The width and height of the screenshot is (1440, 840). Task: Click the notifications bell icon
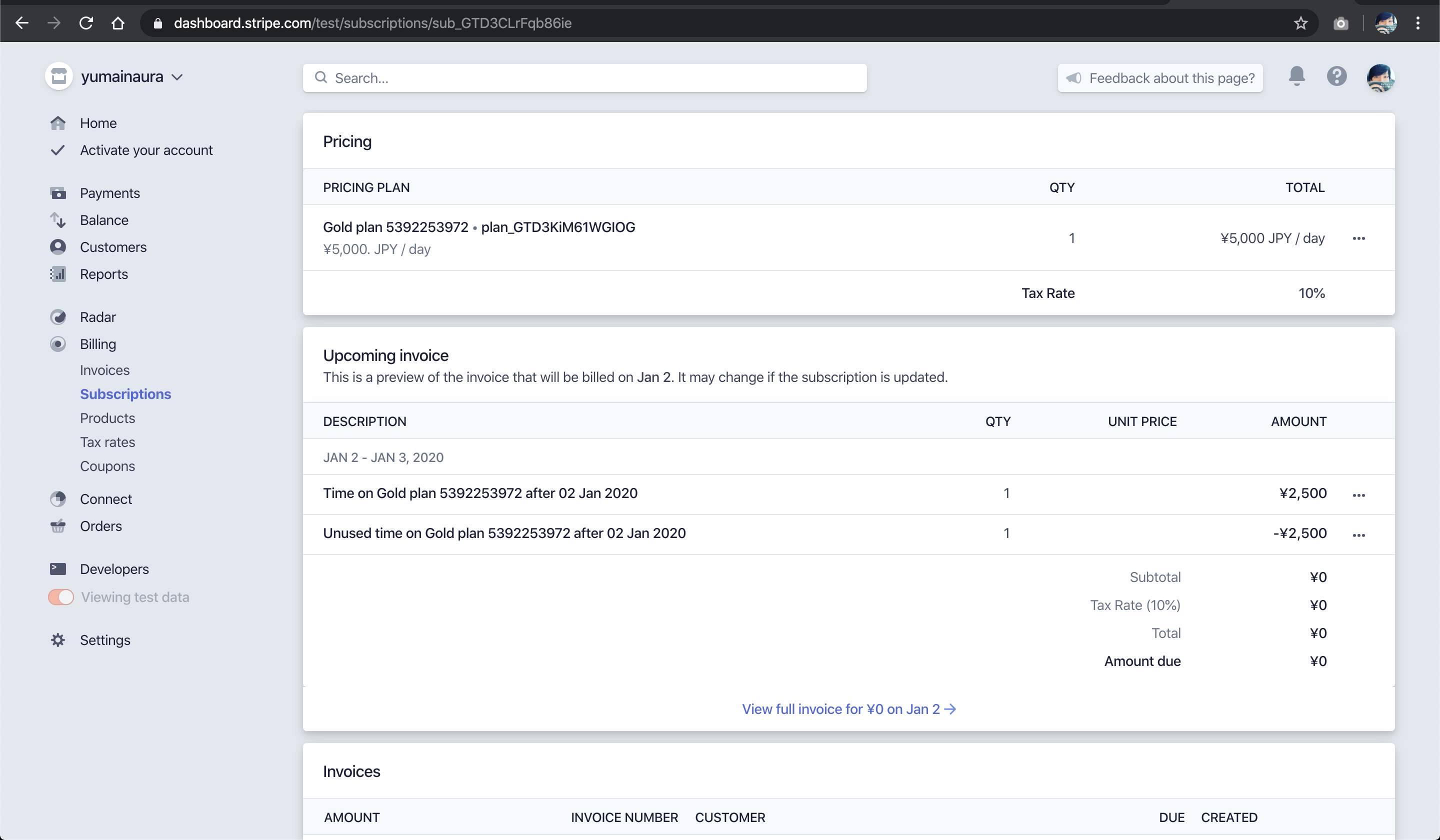1296,76
